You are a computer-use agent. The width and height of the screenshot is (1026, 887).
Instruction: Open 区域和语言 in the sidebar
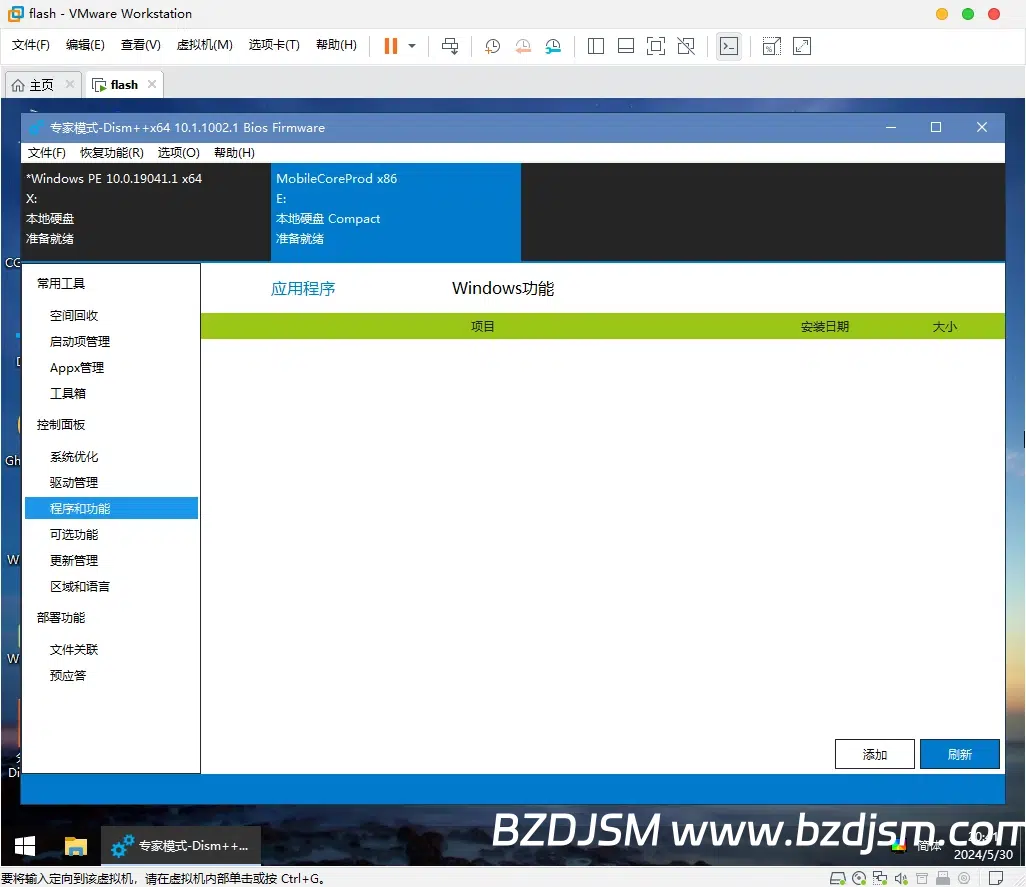click(80, 586)
